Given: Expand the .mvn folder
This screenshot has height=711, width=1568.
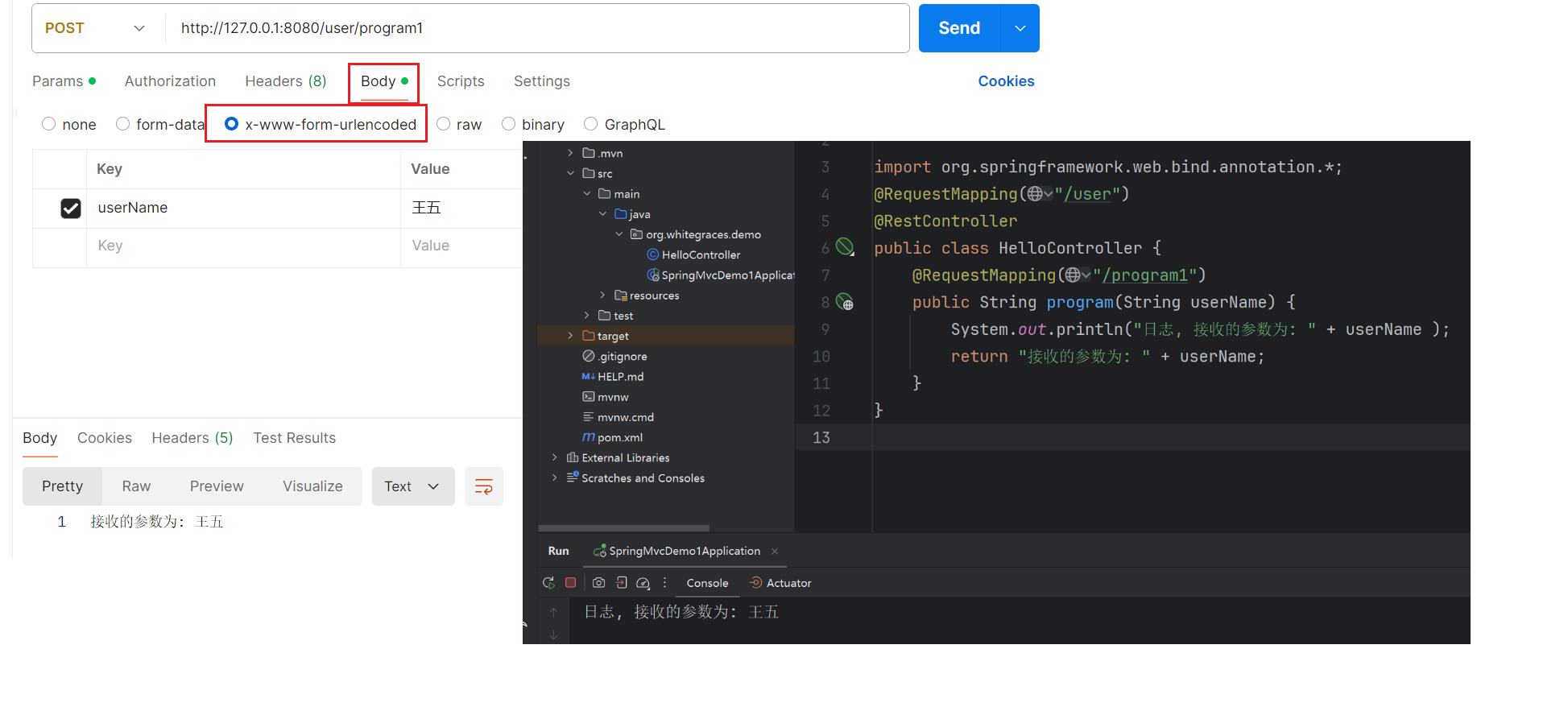Looking at the screenshot, I should 570,153.
